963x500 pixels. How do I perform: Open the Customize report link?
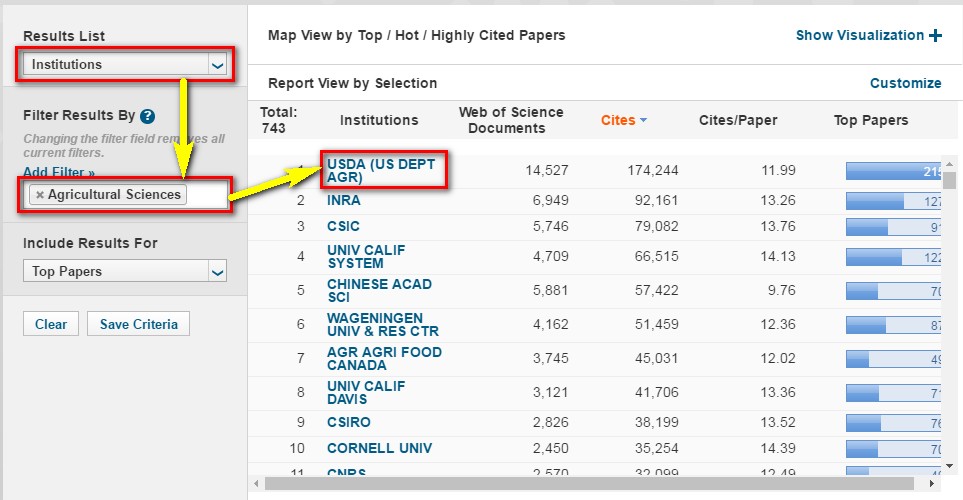(x=905, y=83)
